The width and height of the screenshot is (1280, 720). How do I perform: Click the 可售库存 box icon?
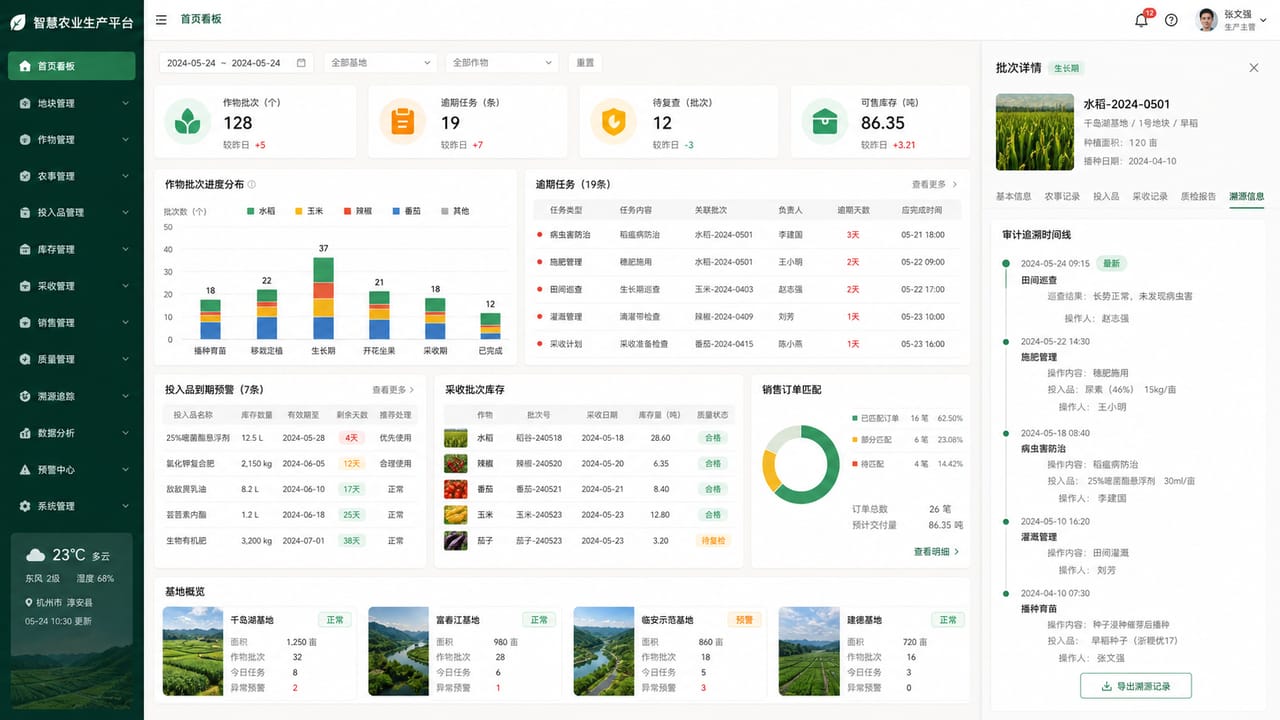click(x=825, y=121)
